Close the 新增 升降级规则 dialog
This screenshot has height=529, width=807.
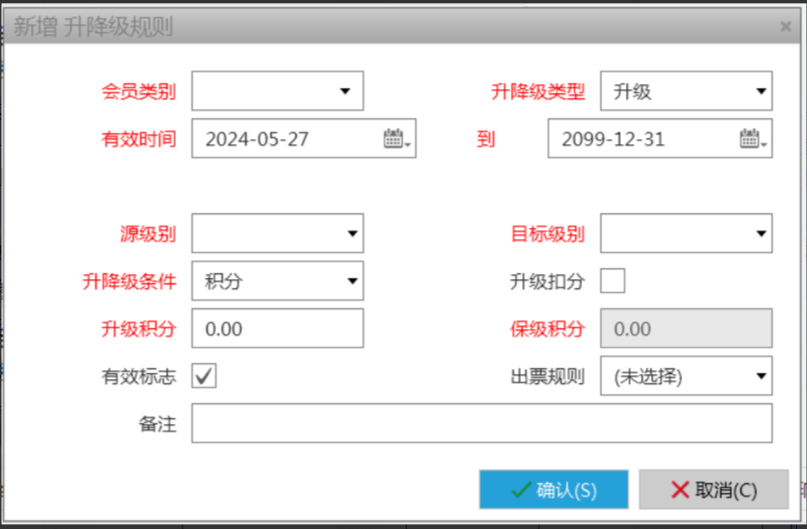click(x=785, y=27)
